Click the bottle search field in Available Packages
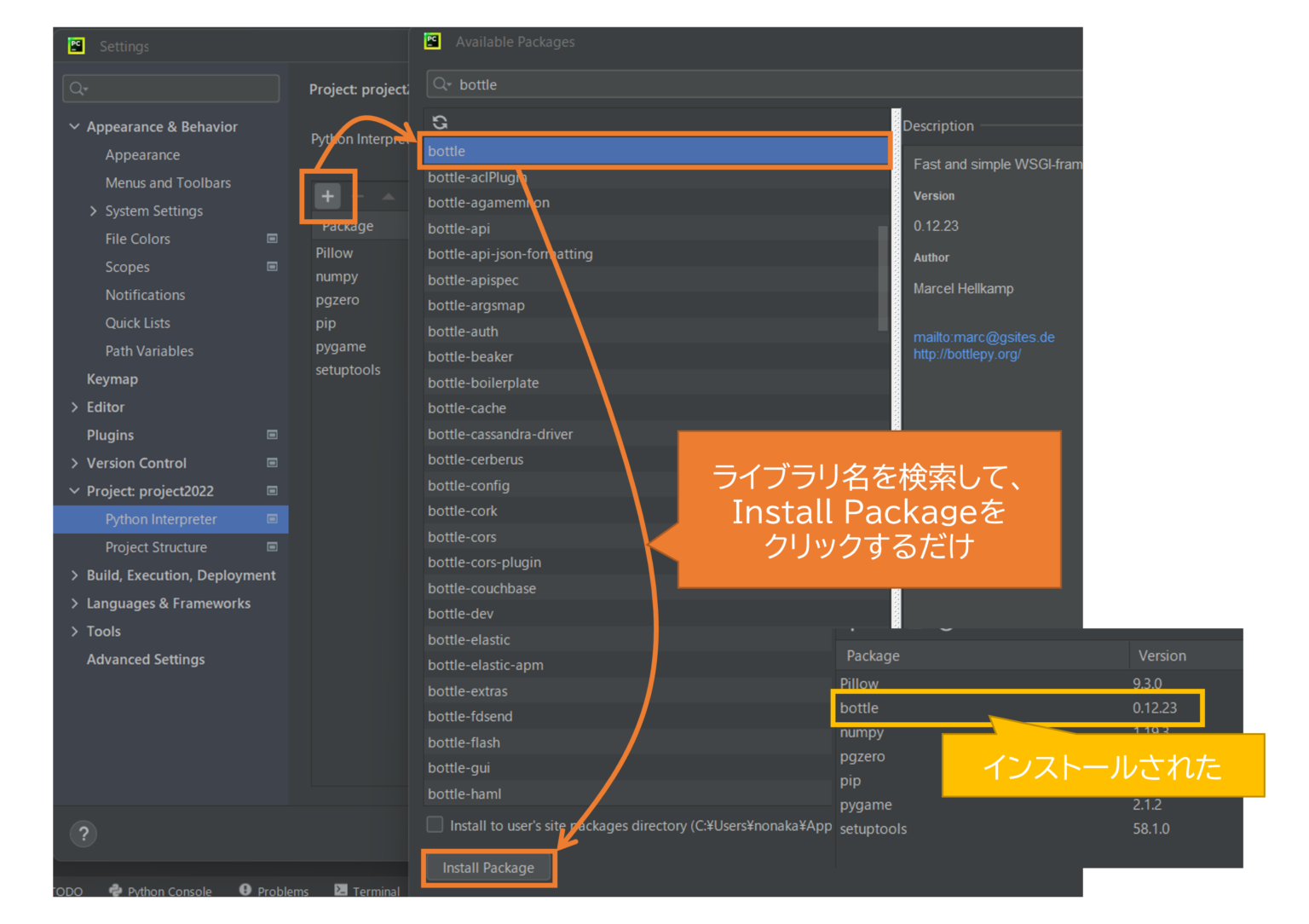This screenshot has height=924, width=1309. coord(750,85)
